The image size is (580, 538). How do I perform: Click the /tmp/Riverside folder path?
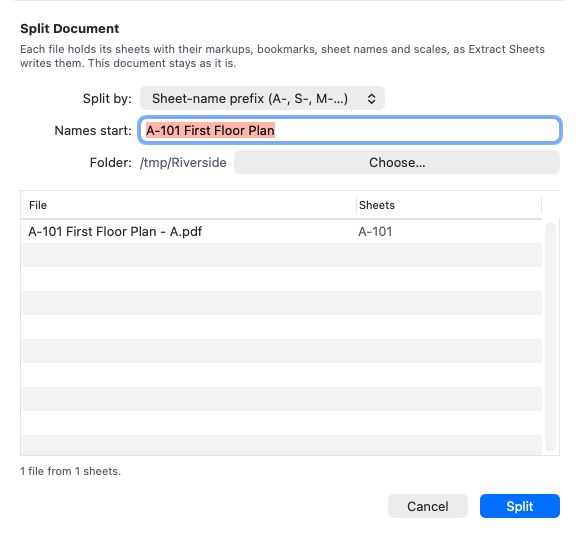pos(183,162)
